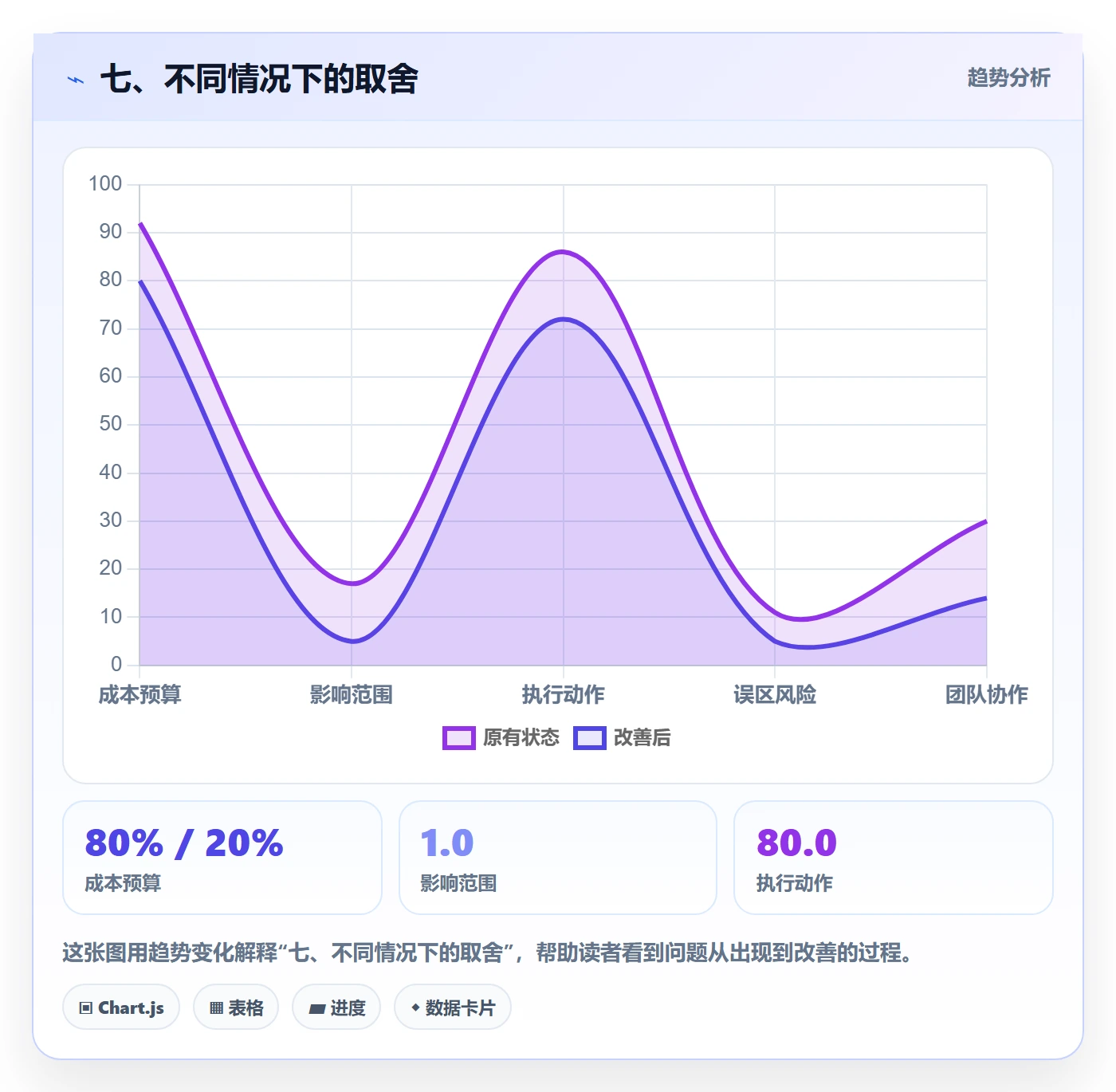Screen dimensions: 1116x1092
Task: Toggle the 改善后 legend swatch
Action: (589, 738)
